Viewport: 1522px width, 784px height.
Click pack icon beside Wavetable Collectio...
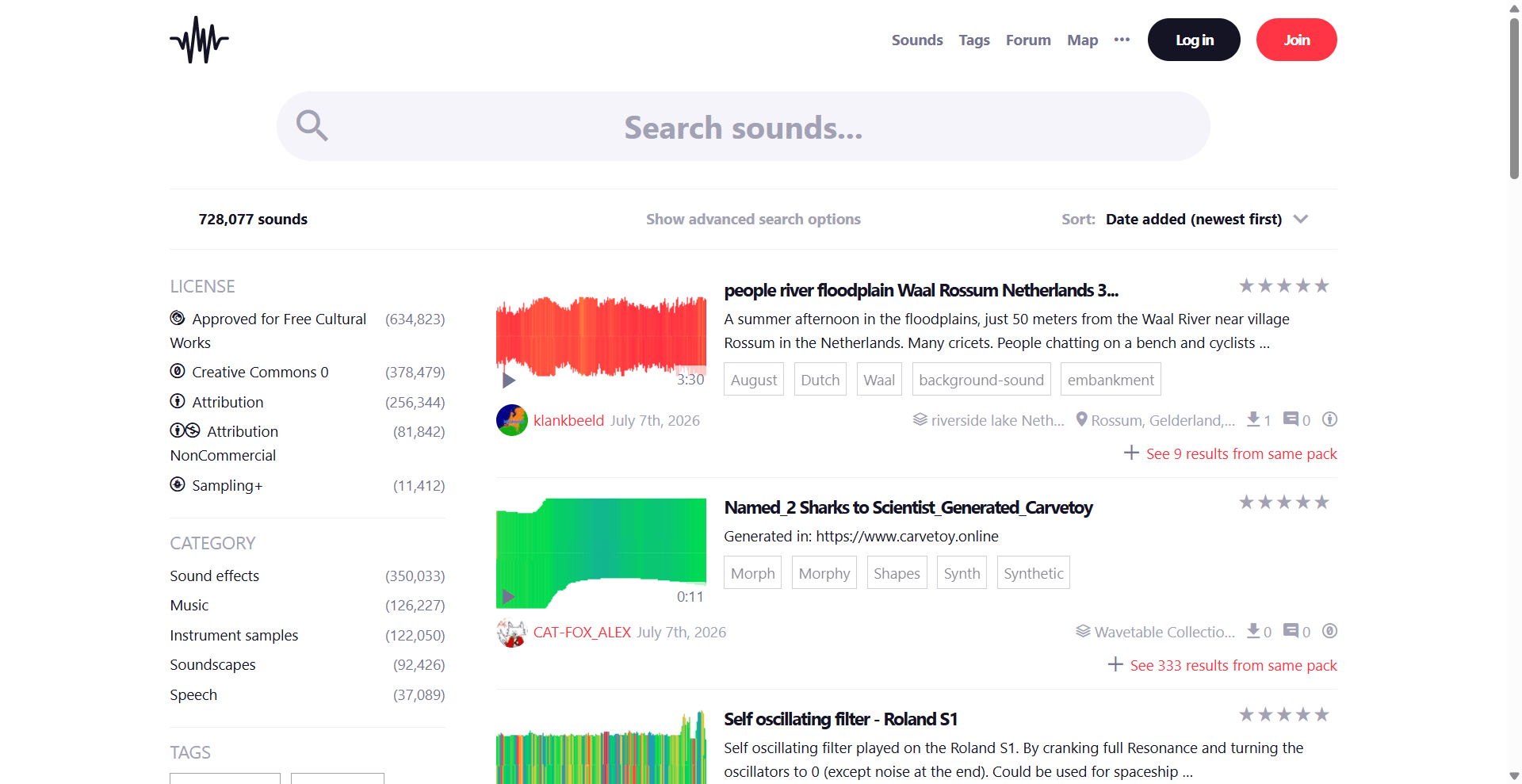(x=1083, y=631)
